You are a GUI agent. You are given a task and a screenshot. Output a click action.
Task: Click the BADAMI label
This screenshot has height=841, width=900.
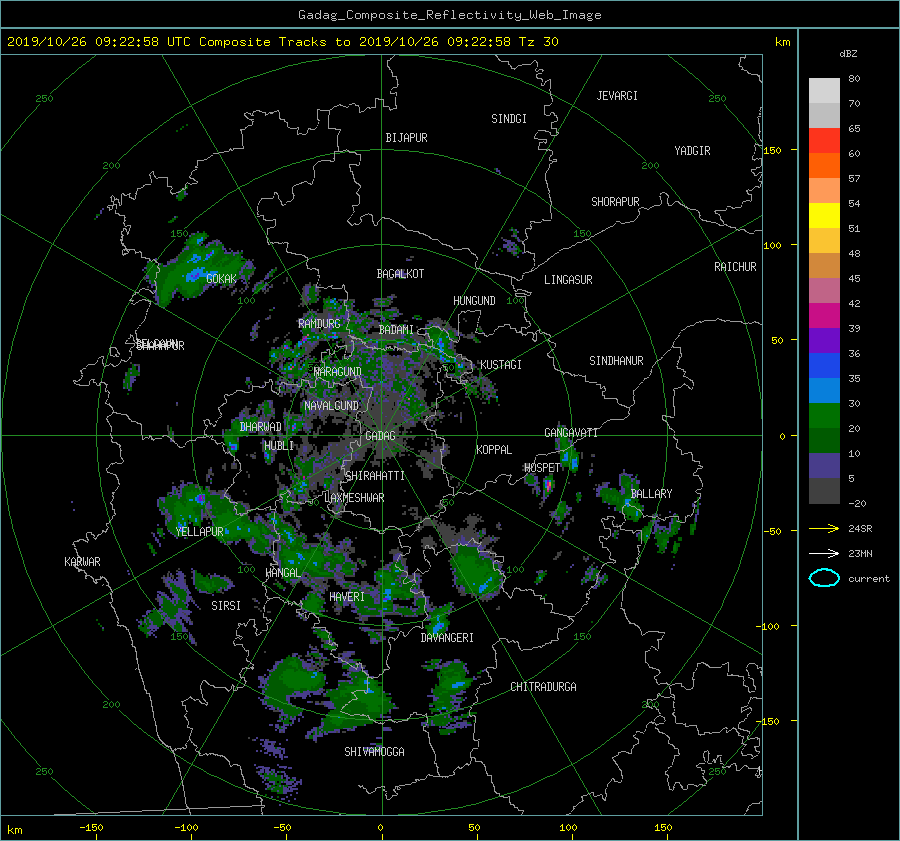[x=396, y=330]
